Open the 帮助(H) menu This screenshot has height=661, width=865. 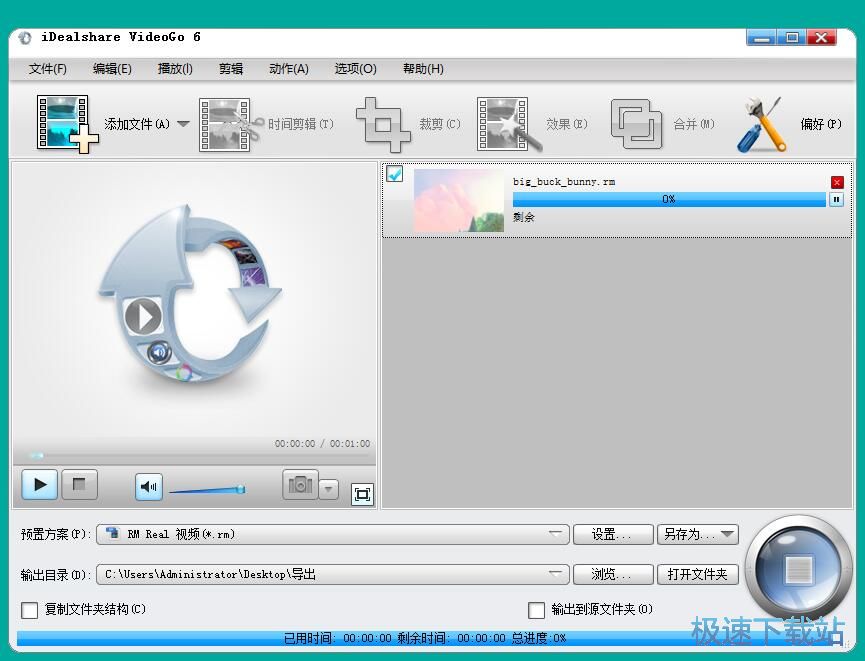[423, 69]
